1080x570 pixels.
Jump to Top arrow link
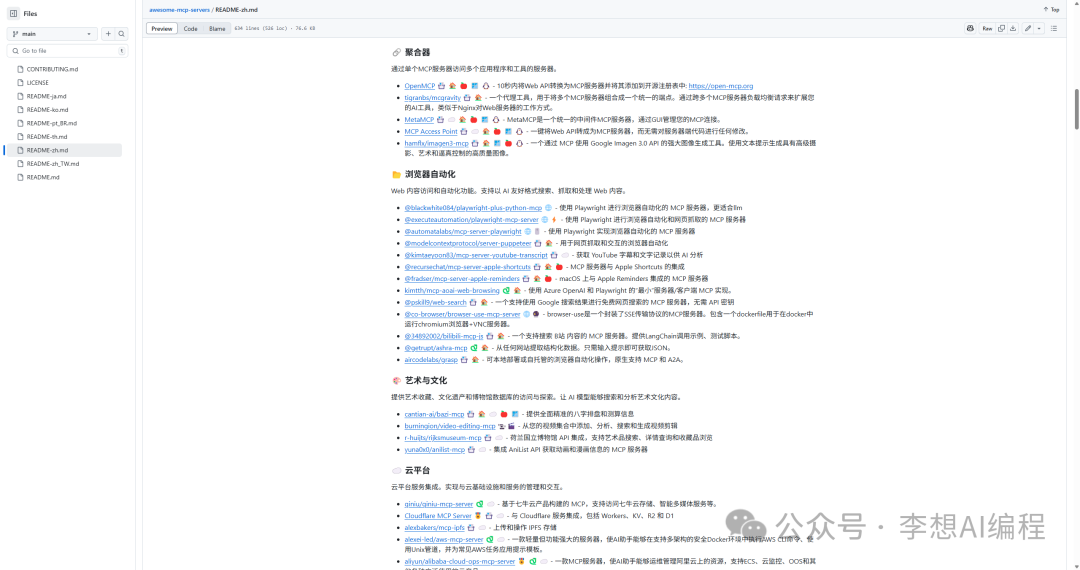coord(1051,10)
